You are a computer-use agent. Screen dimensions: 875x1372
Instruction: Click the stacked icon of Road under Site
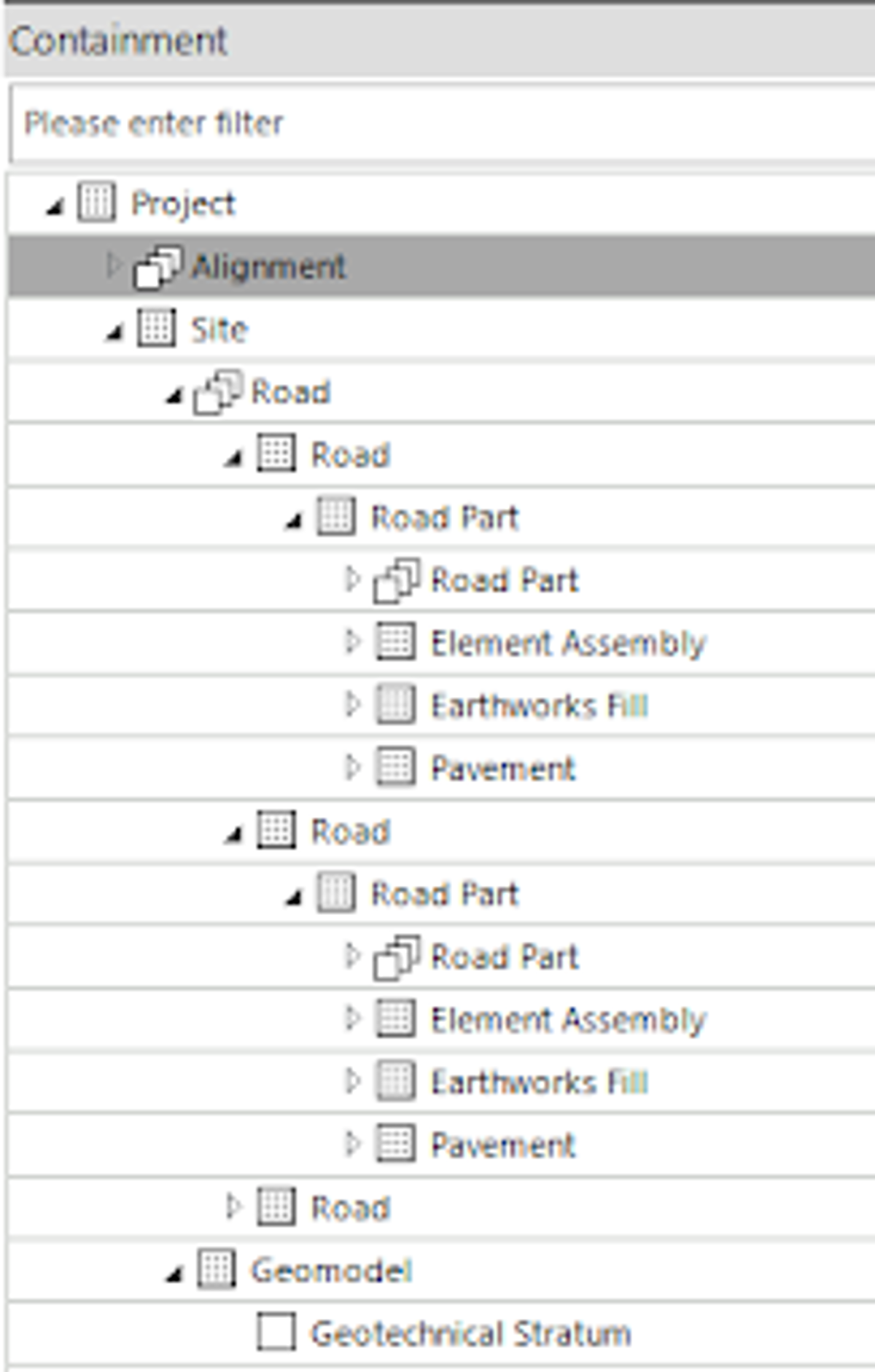click(x=217, y=392)
